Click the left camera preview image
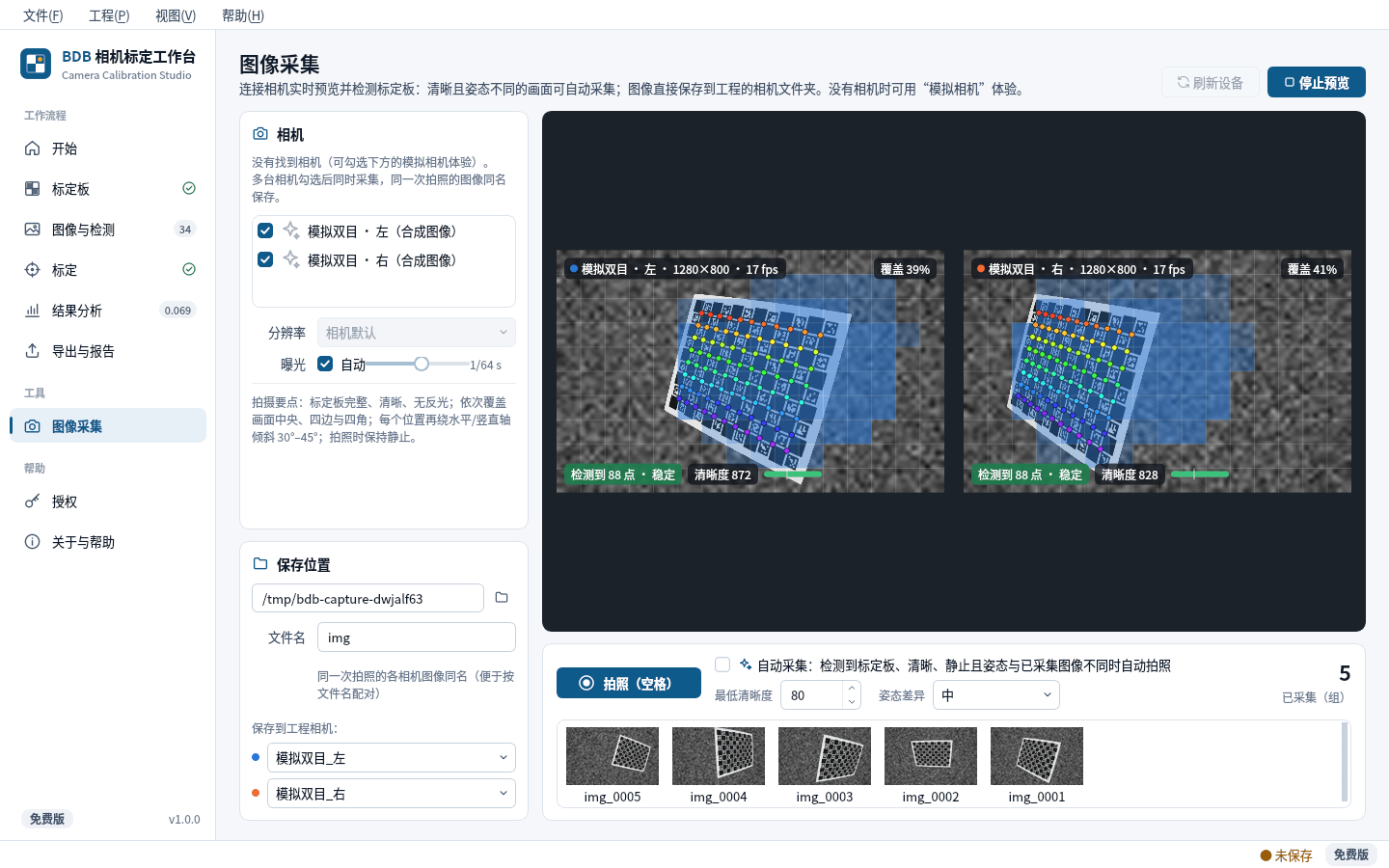Image resolution: width=1389 pixels, height=868 pixels. point(750,371)
